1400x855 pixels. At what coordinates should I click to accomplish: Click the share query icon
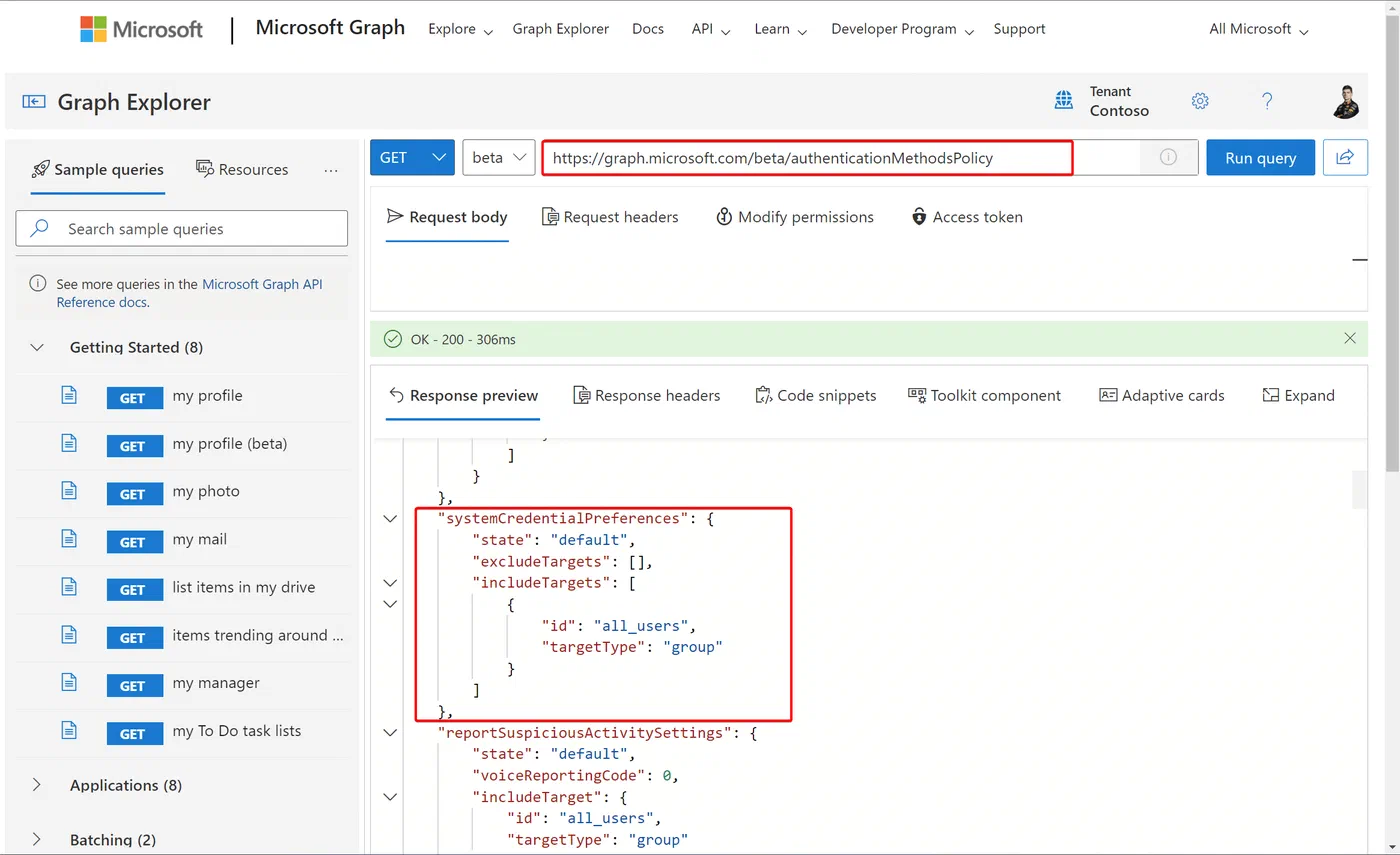click(1345, 157)
